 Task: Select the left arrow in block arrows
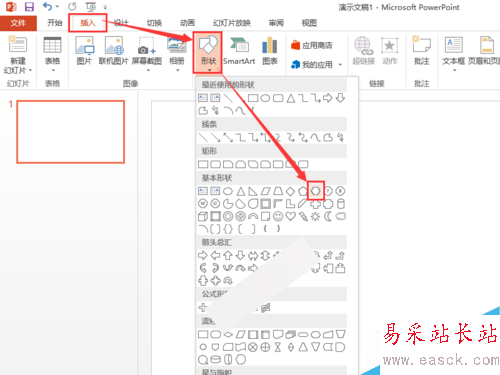pos(215,256)
